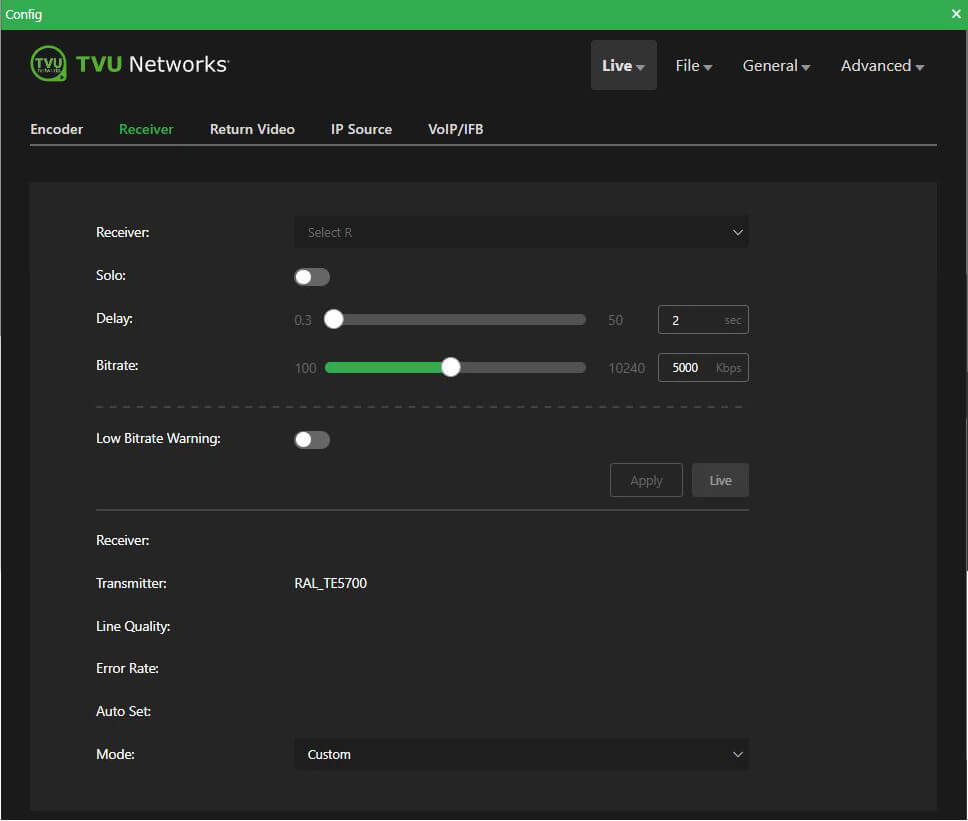Close the Config window
Image resolution: width=968 pixels, height=821 pixels.
click(956, 14)
